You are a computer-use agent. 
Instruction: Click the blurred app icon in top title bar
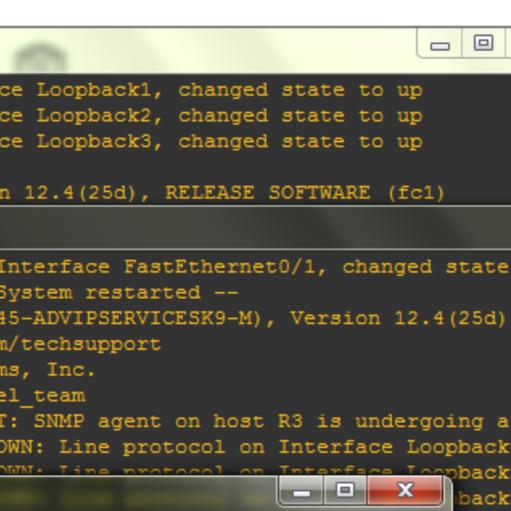(40, 58)
